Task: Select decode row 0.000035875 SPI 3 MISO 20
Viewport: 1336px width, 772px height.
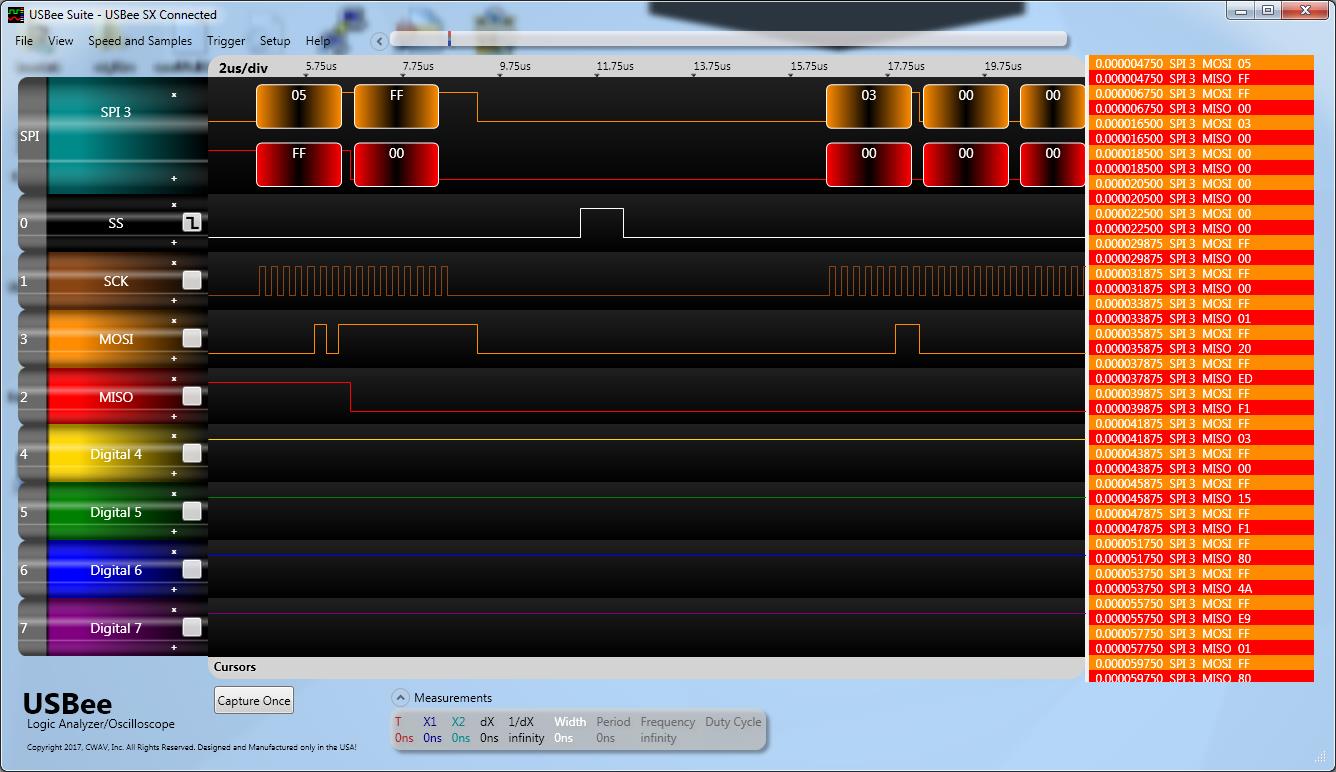Action: (1200, 348)
